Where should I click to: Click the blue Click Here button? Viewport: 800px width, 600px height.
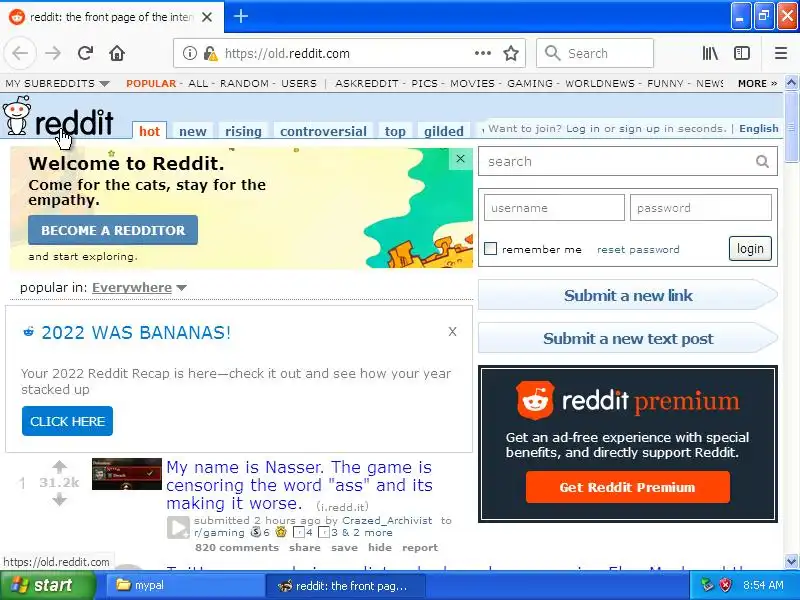pyautogui.click(x=67, y=421)
